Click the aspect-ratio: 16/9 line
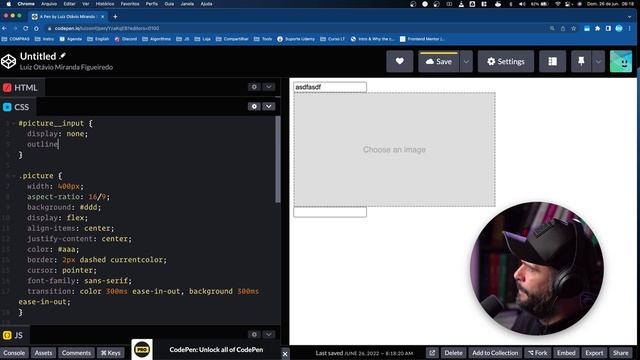This screenshot has width=640, height=360. (69, 197)
